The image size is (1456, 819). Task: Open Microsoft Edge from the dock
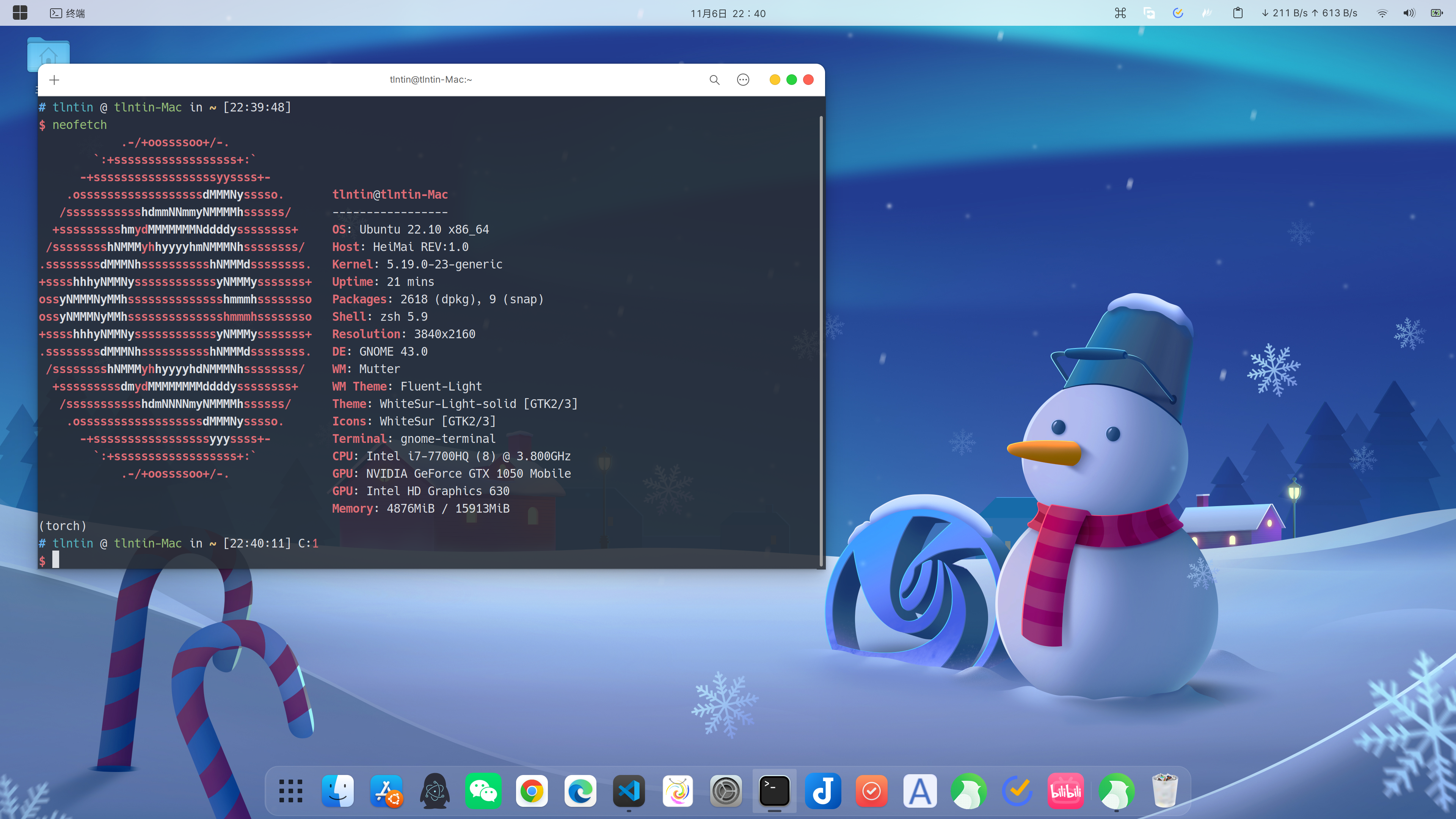click(580, 791)
